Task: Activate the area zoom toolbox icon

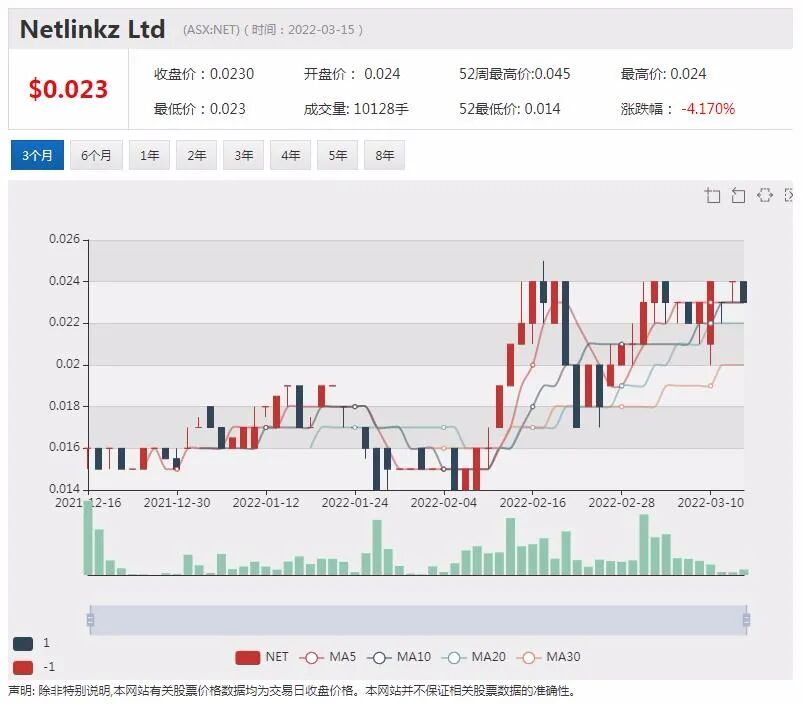Action: click(x=712, y=195)
